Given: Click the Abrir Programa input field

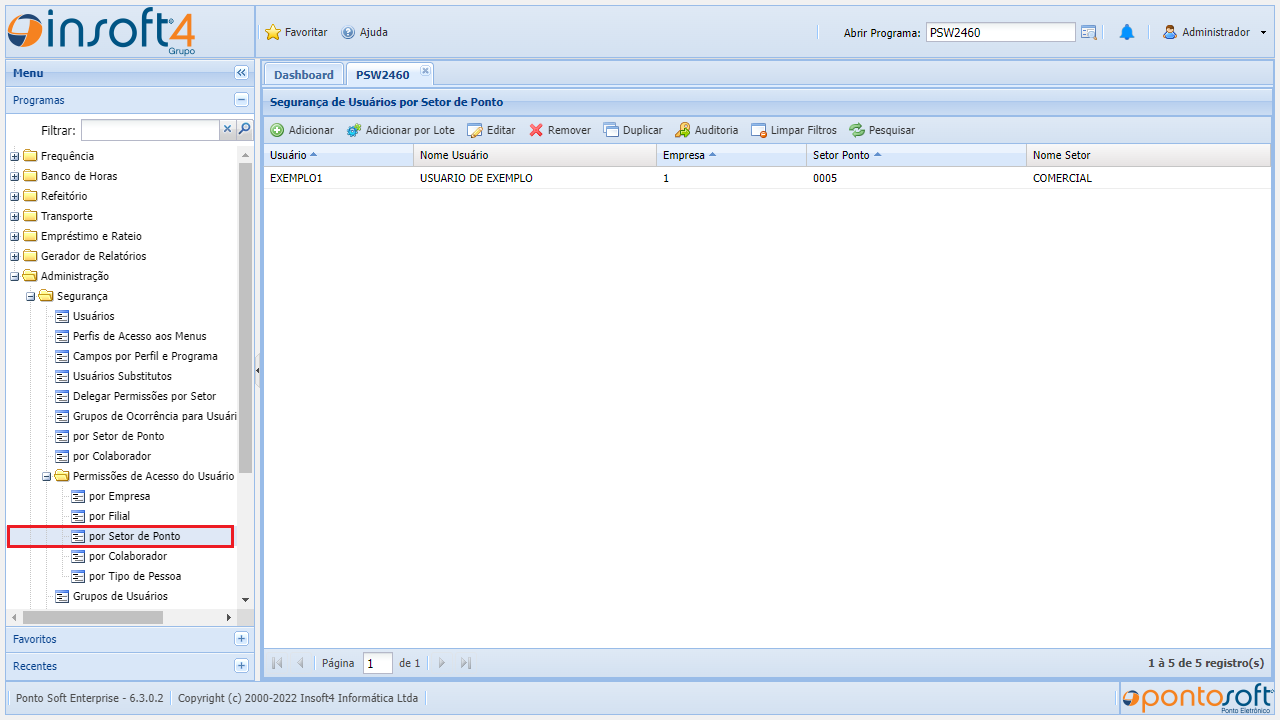Looking at the screenshot, I should (x=999, y=33).
